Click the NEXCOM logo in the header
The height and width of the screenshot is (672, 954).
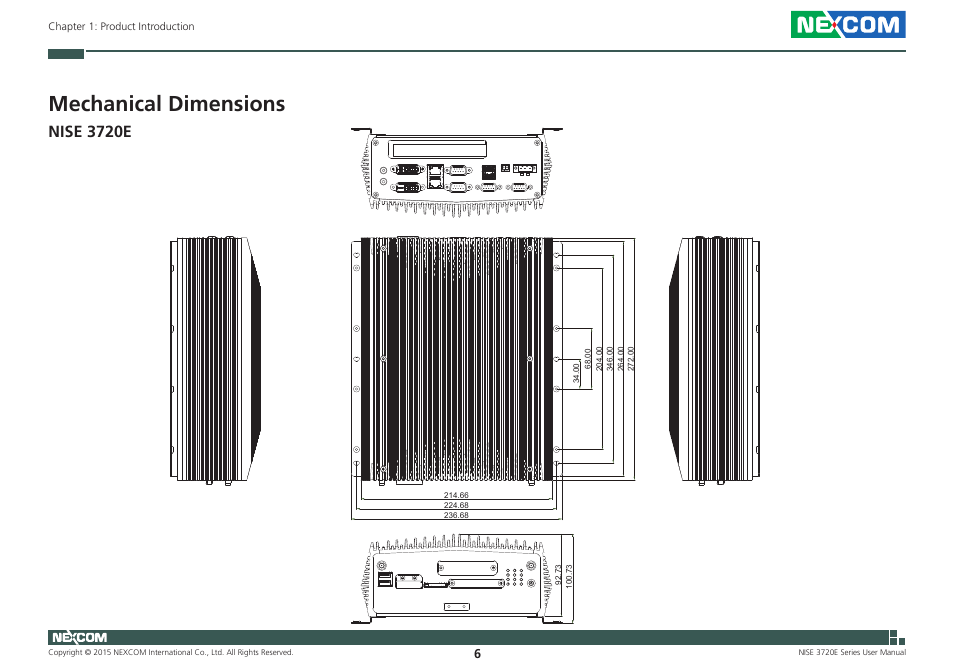pyautogui.click(x=848, y=24)
